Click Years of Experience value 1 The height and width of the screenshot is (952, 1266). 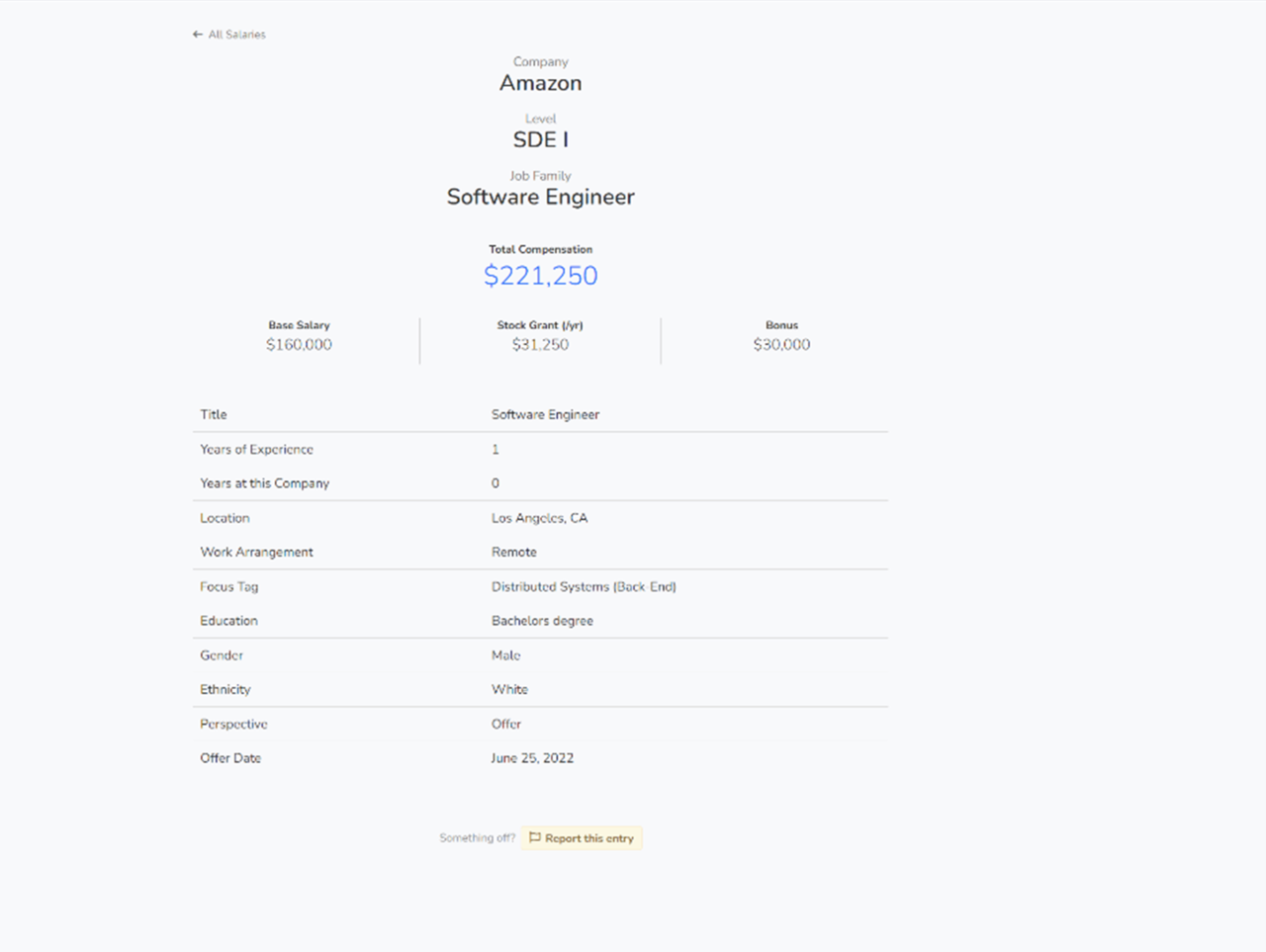coord(496,450)
